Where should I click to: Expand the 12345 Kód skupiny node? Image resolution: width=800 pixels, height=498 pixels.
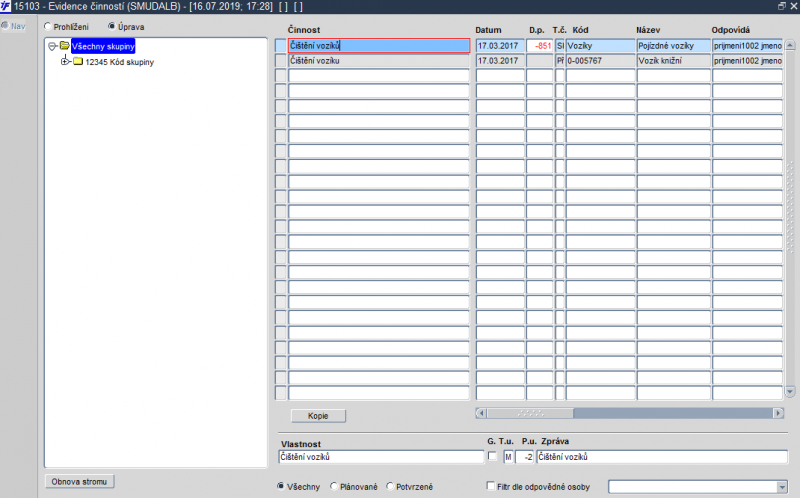(65, 62)
